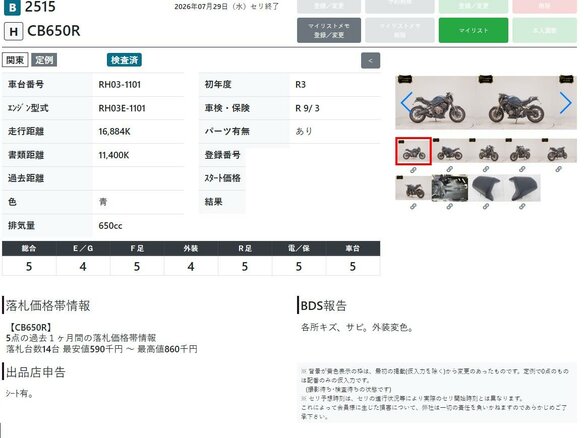Select the first-year value 'R3'
The height and width of the screenshot is (438, 584).
pyautogui.click(x=300, y=85)
